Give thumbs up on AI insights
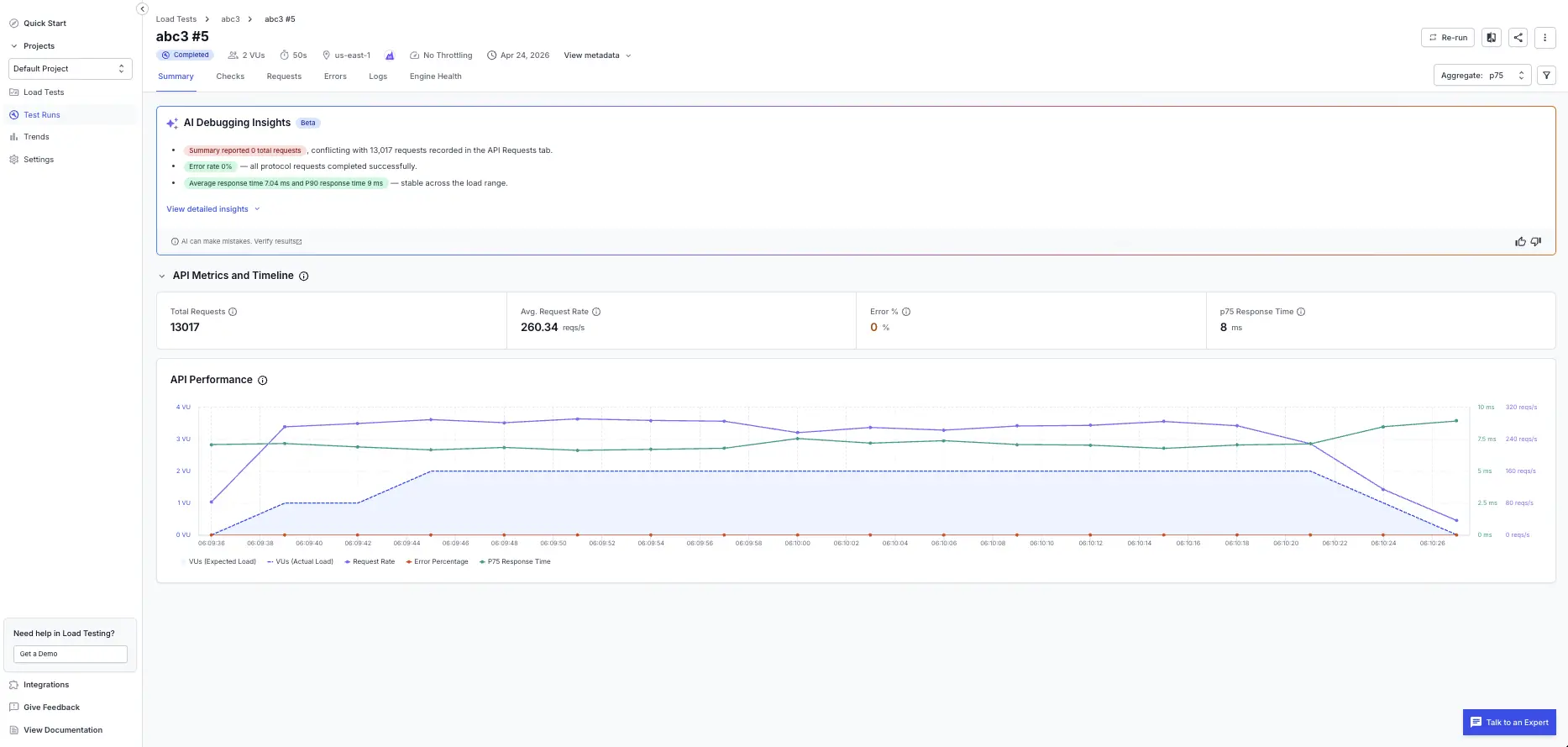Image resolution: width=1568 pixels, height=747 pixels. [1520, 242]
